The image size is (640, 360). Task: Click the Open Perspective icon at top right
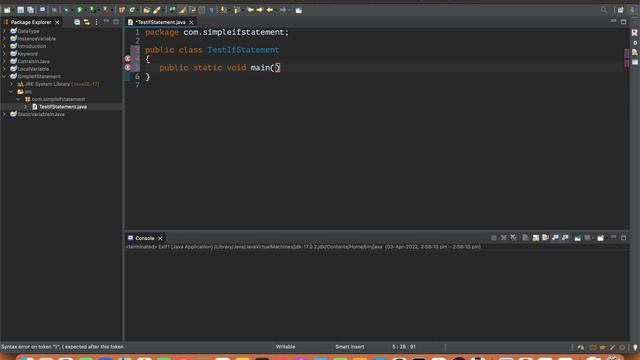click(x=620, y=10)
